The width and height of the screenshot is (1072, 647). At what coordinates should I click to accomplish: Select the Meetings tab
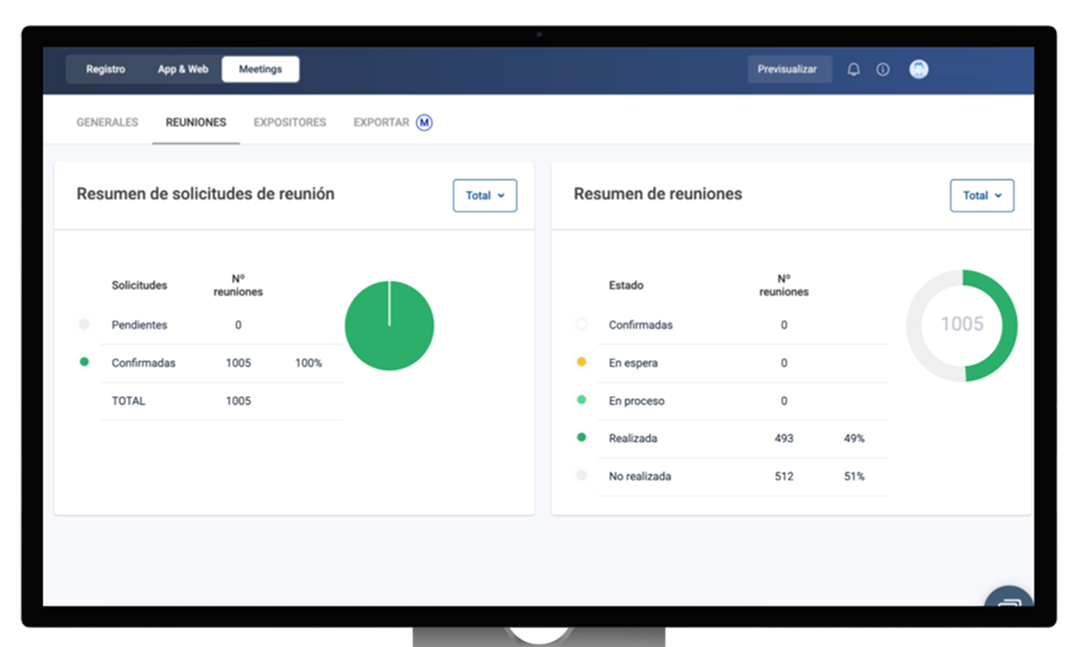[x=260, y=69]
